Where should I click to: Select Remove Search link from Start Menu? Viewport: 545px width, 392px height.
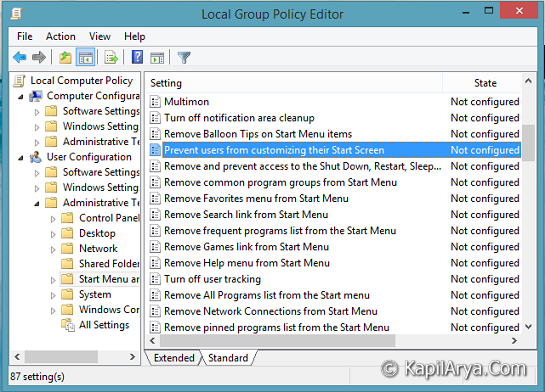point(335,214)
